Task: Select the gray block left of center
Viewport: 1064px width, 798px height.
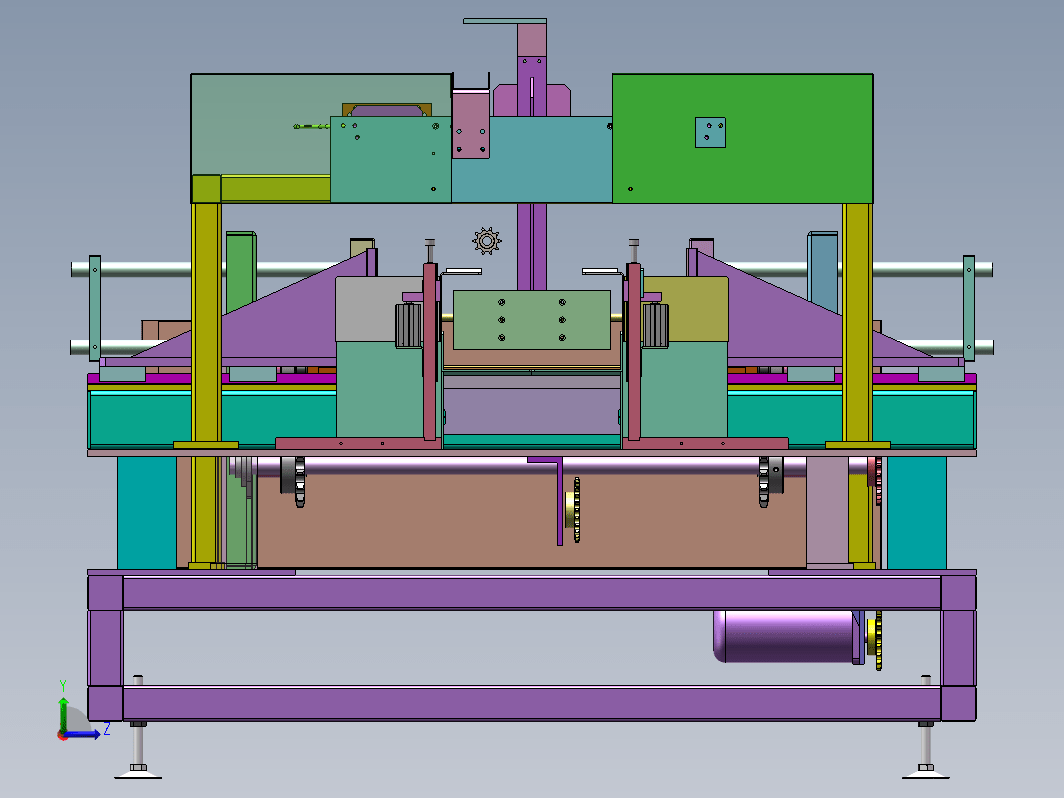Action: pos(370,309)
